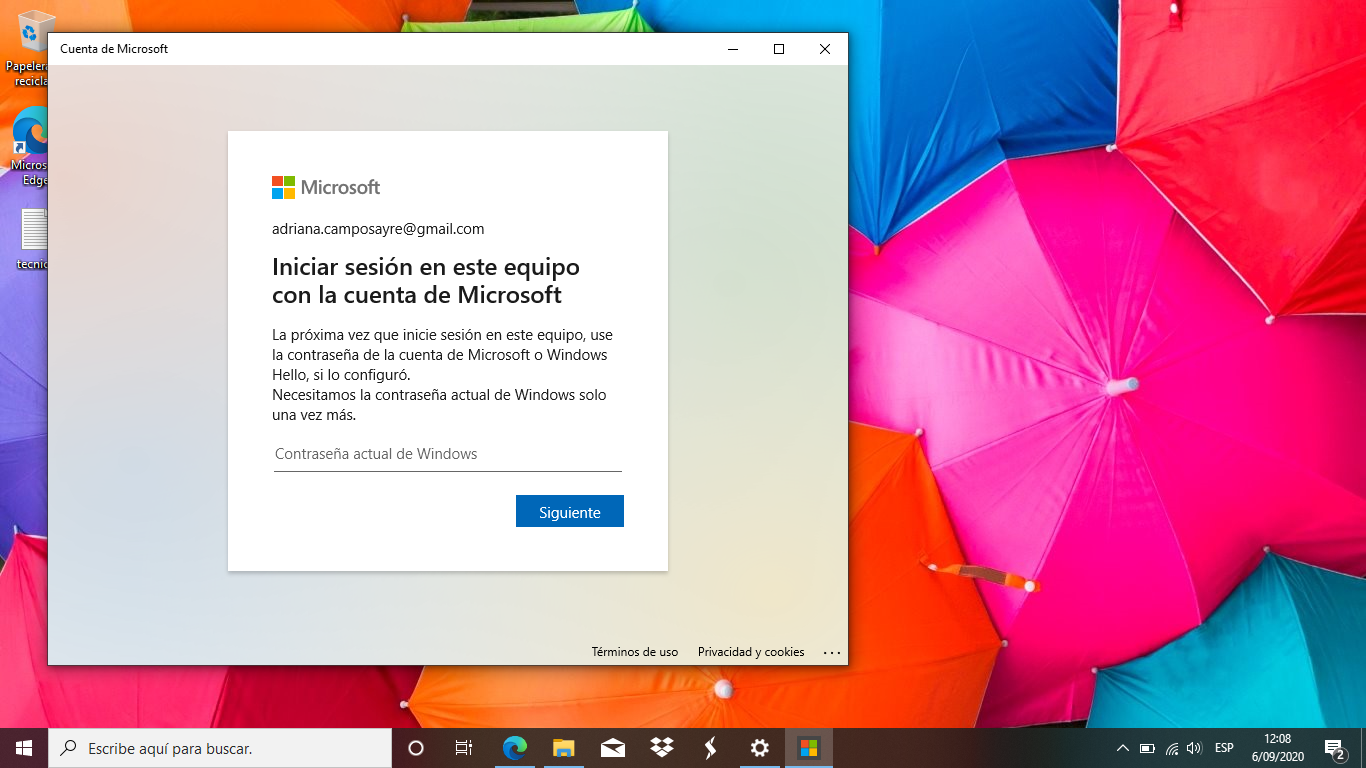The image size is (1366, 768).
Task: Close the Cuenta de Microsoft window
Action: point(825,49)
